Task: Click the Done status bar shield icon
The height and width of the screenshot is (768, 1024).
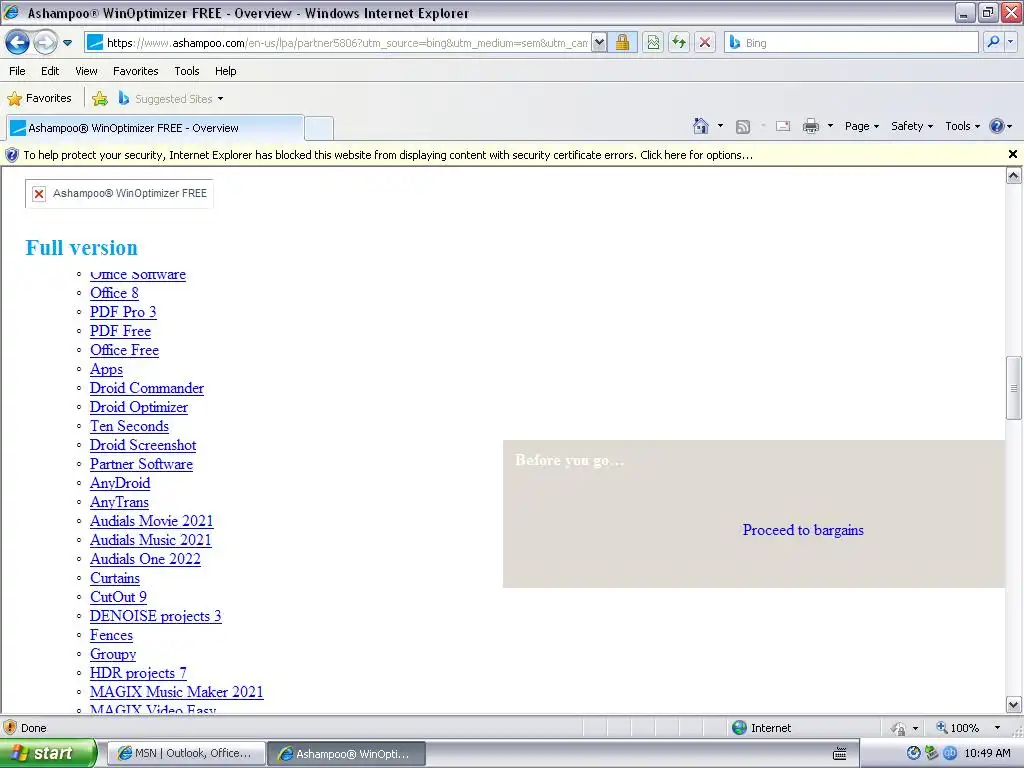Action: pyautogui.click(x=10, y=728)
